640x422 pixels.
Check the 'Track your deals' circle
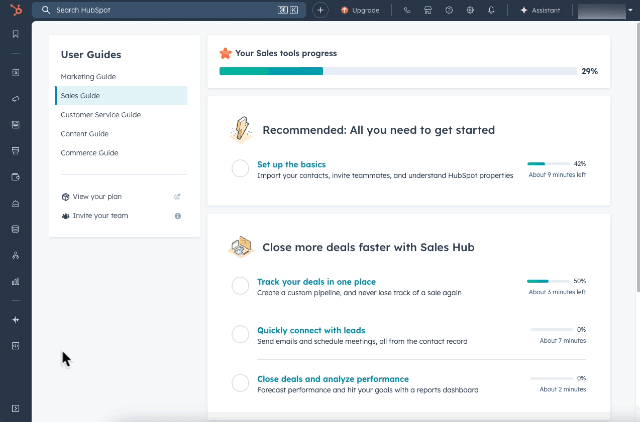point(240,286)
